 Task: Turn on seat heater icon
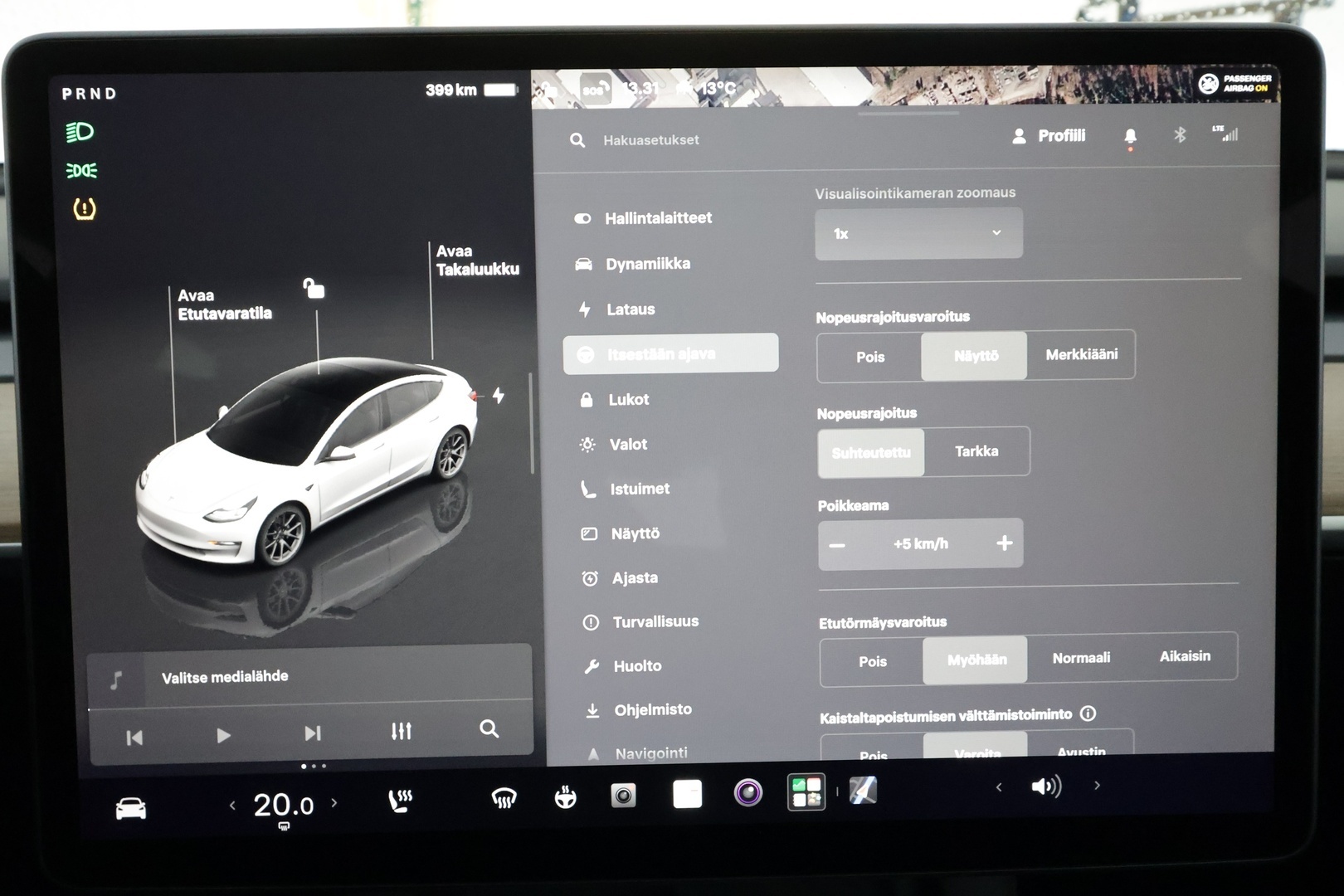pos(400,801)
